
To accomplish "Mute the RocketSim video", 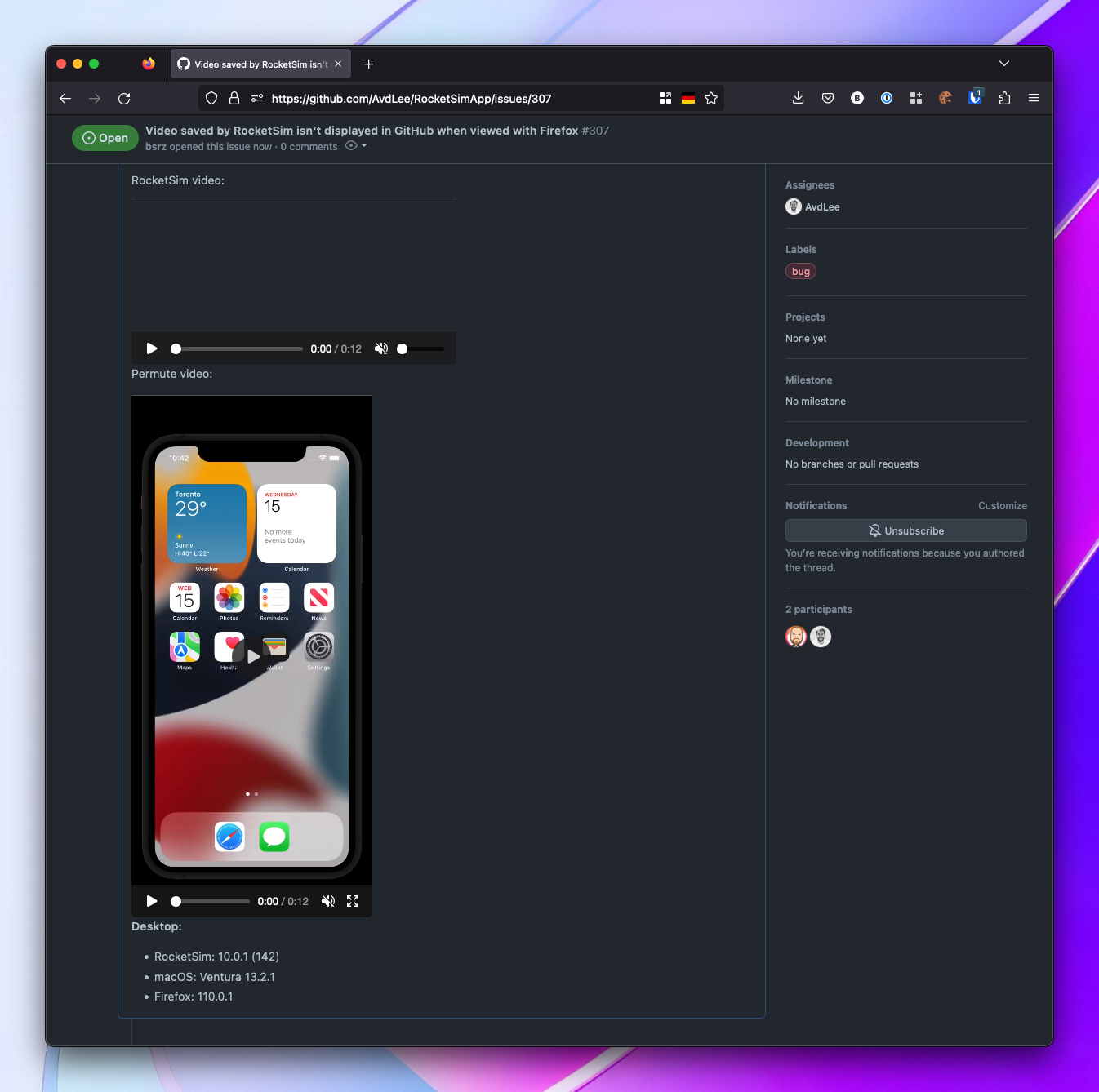I will (x=381, y=348).
